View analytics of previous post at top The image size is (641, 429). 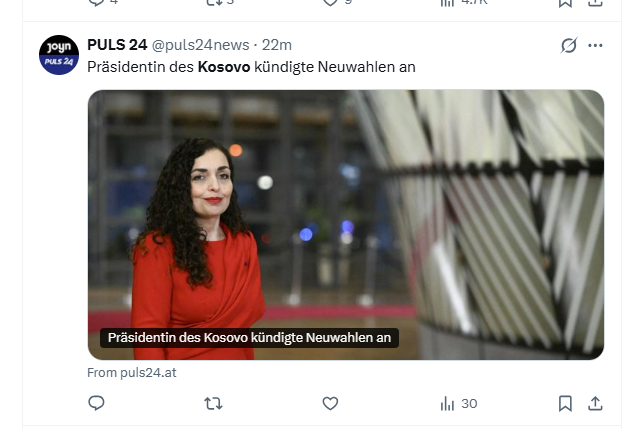pyautogui.click(x=464, y=3)
